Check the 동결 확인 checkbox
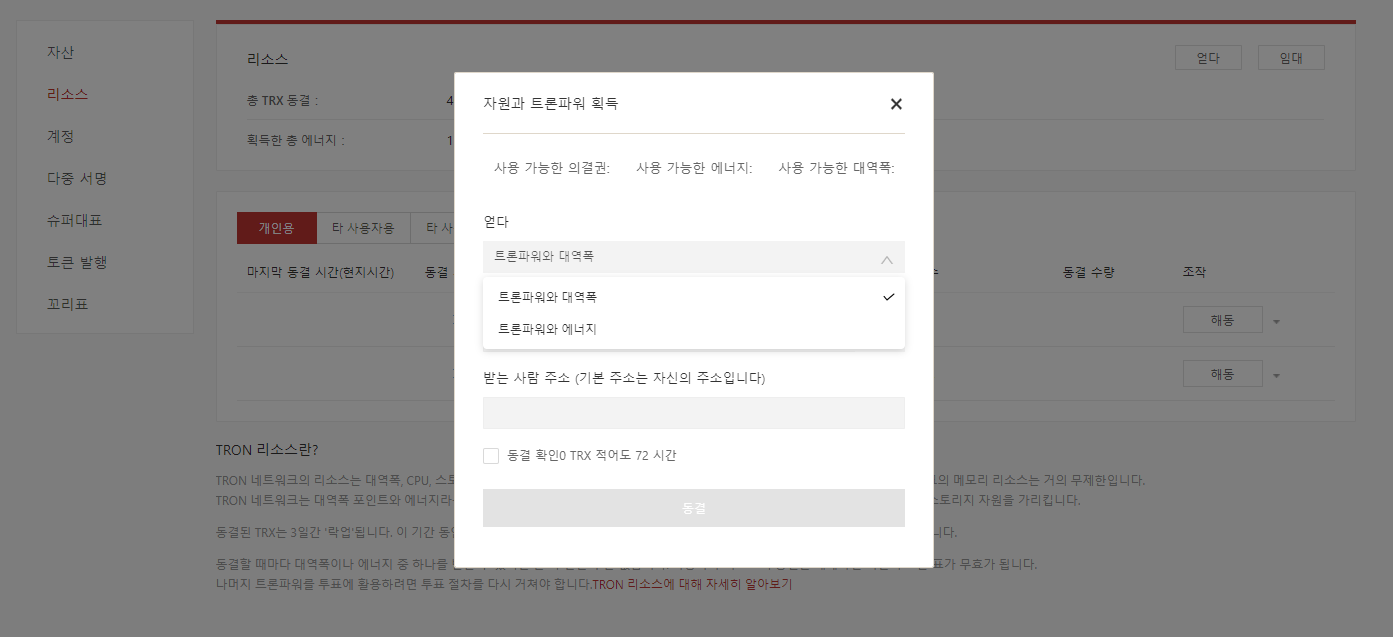This screenshot has height=637, width=1393. (x=491, y=456)
